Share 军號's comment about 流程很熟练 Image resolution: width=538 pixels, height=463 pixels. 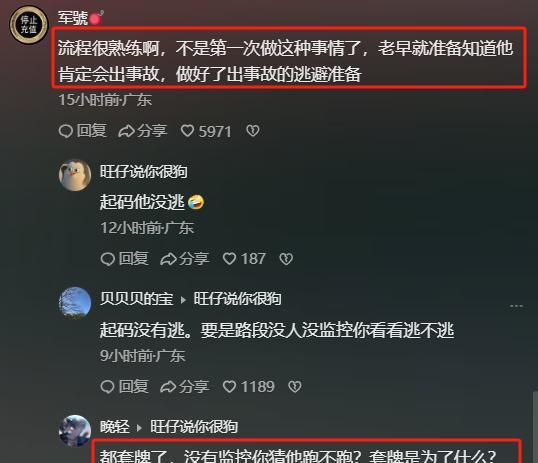point(143,131)
